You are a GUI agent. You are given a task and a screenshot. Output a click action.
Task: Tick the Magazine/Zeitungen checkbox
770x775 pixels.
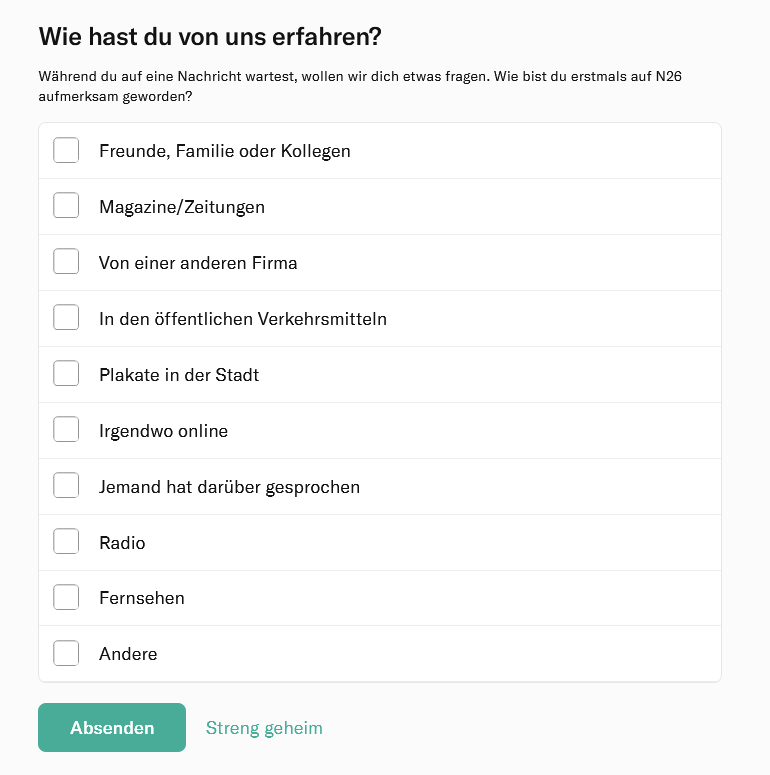[66, 207]
